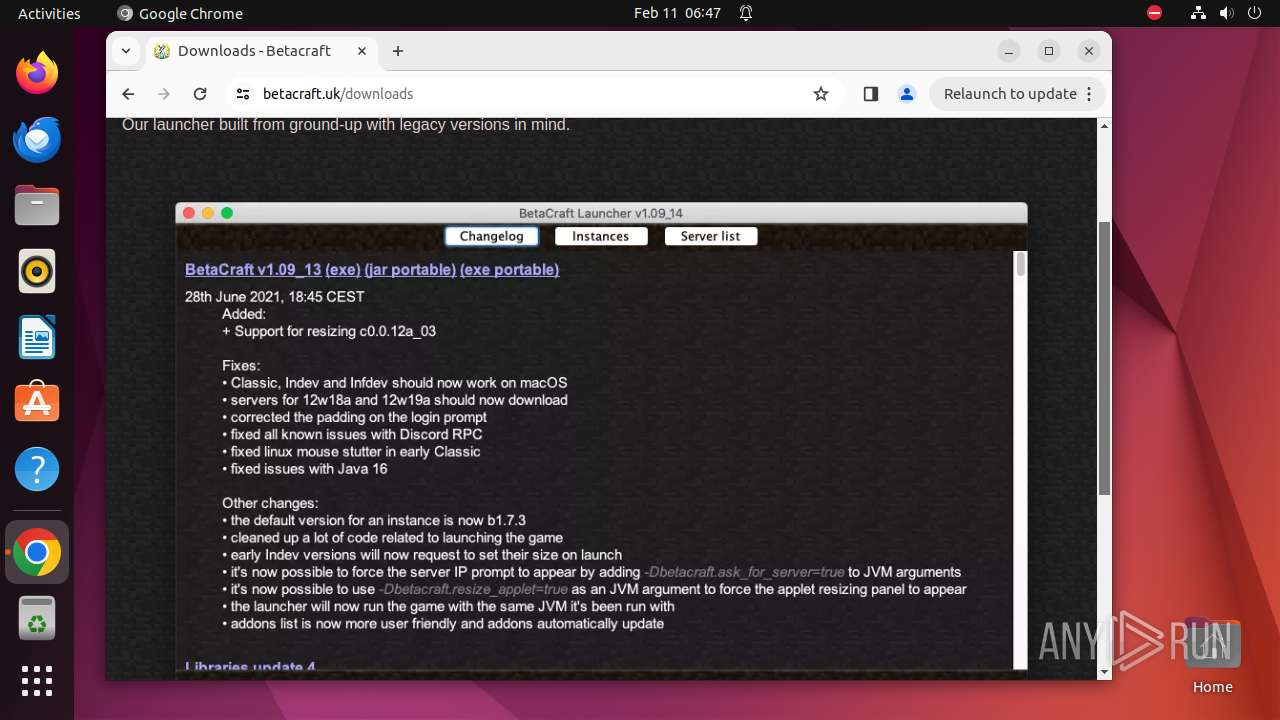This screenshot has width=1280, height=720.
Task: Select the Google Chrome dock icon
Action: click(x=37, y=552)
